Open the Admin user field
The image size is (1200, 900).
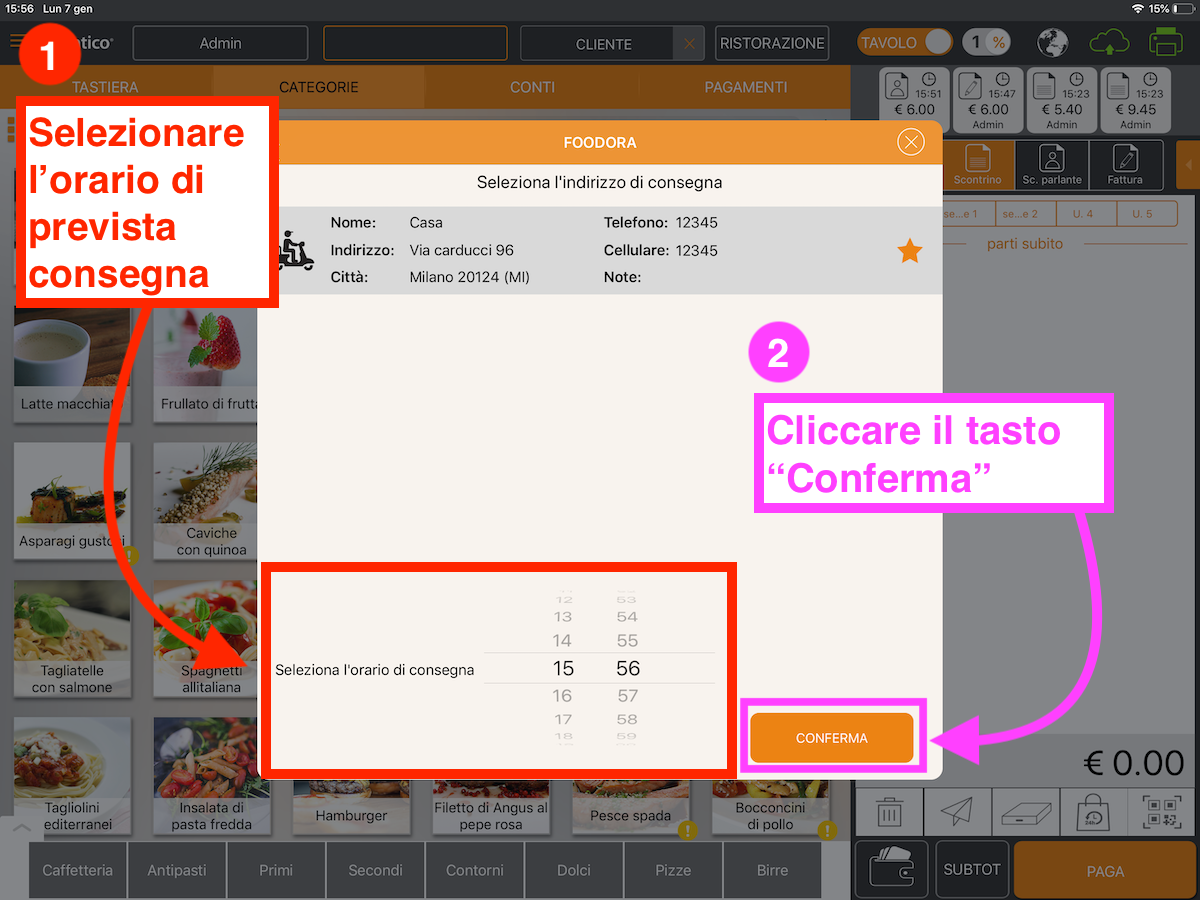point(220,43)
